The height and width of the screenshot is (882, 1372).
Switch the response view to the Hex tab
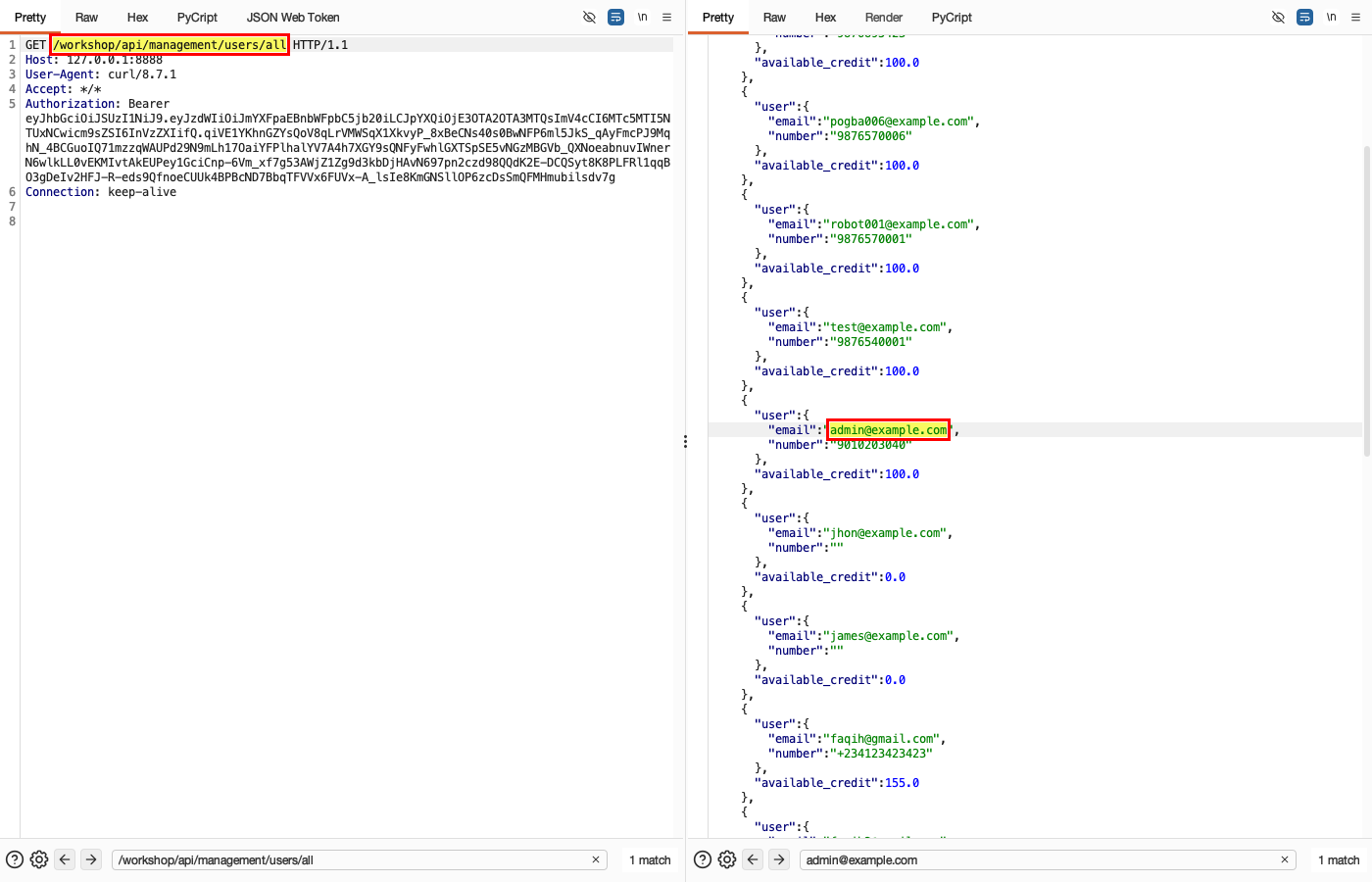[x=826, y=18]
